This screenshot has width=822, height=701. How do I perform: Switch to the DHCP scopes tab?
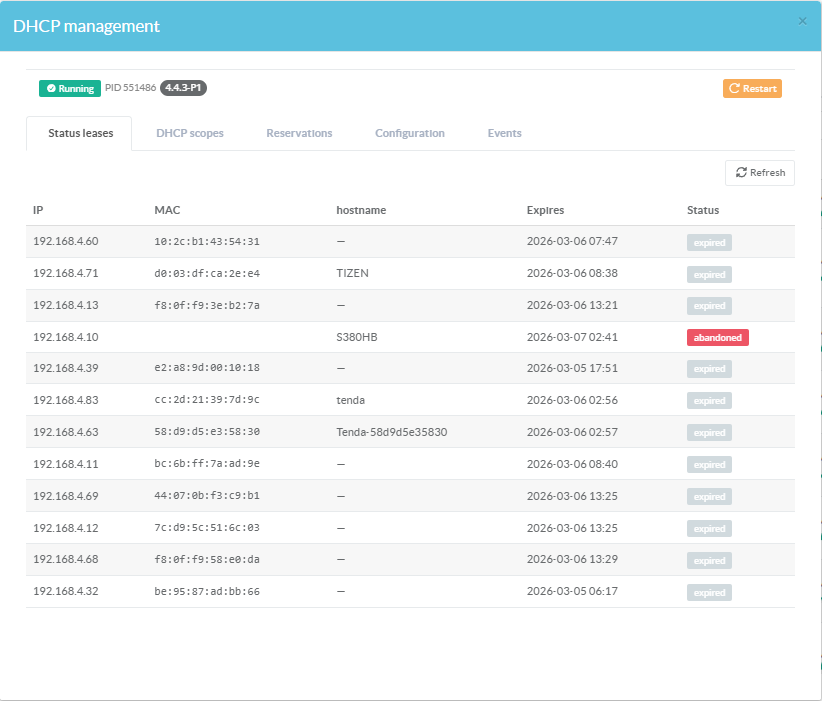(190, 133)
